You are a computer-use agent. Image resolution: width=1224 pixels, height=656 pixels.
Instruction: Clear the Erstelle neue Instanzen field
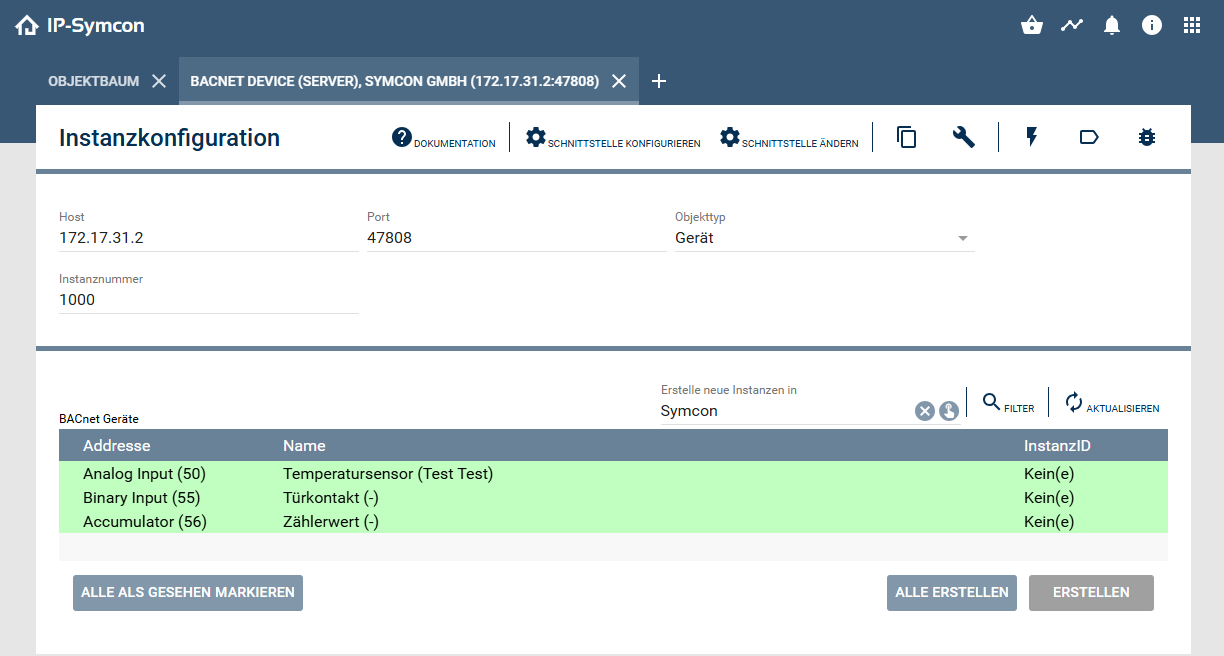(x=925, y=411)
